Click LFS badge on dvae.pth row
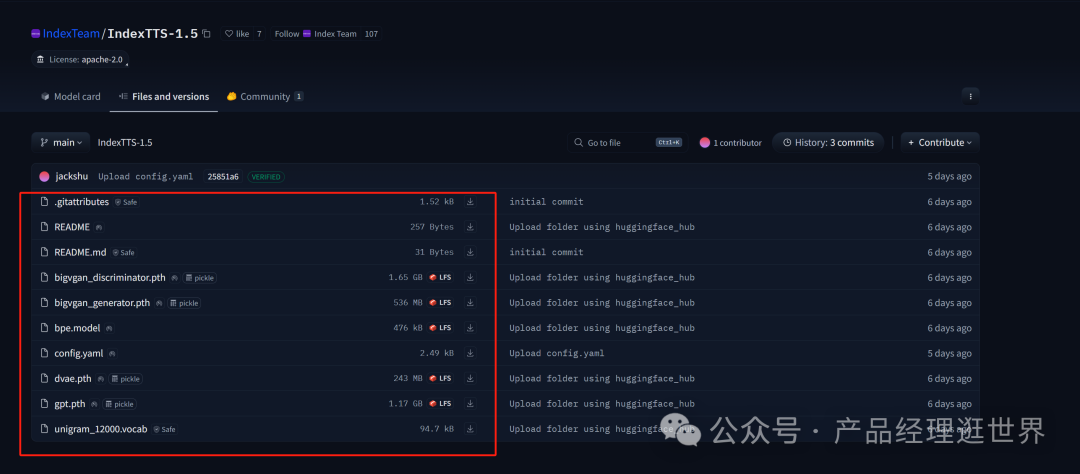 (440, 378)
